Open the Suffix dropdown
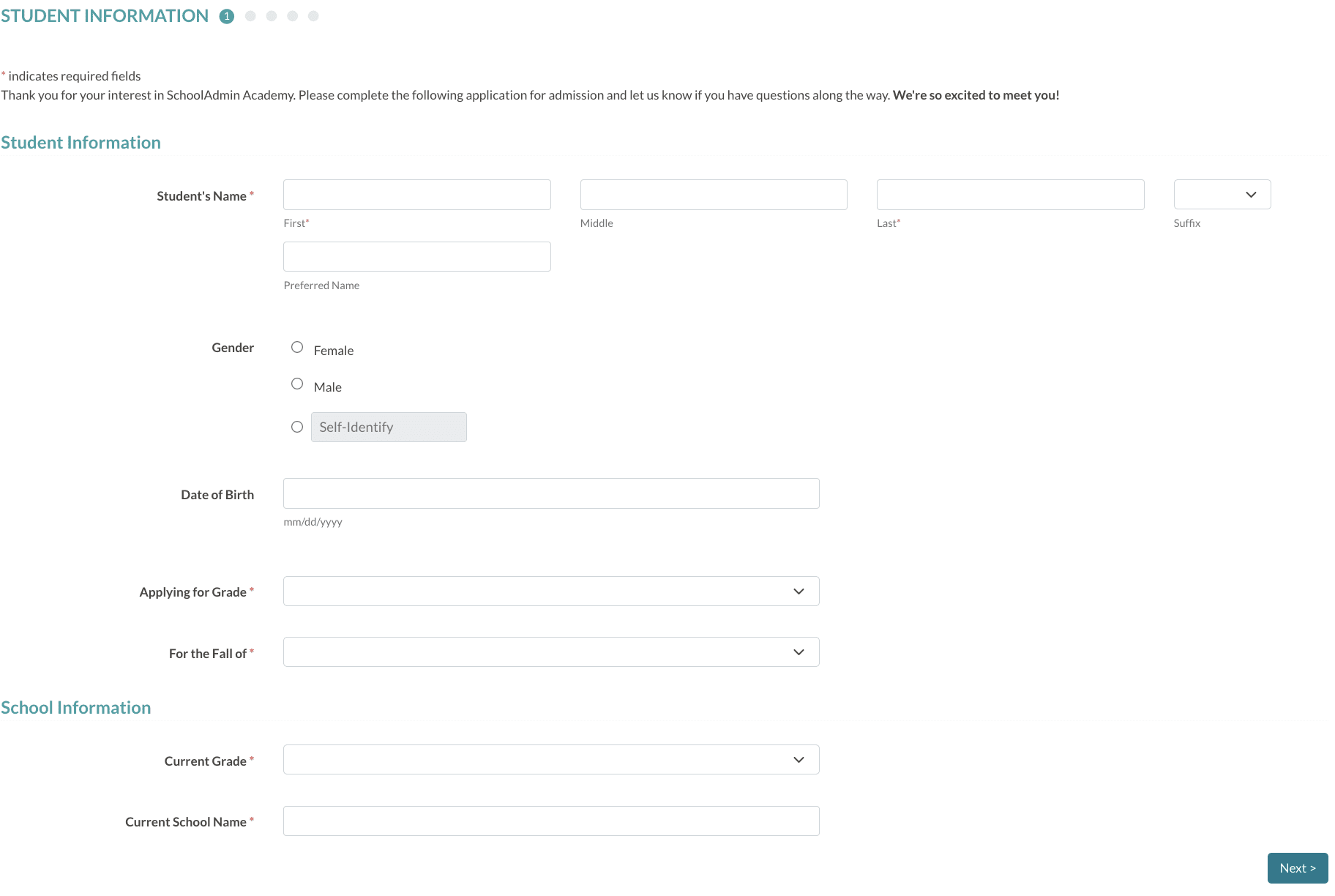This screenshot has height=896, width=1335. point(1222,195)
